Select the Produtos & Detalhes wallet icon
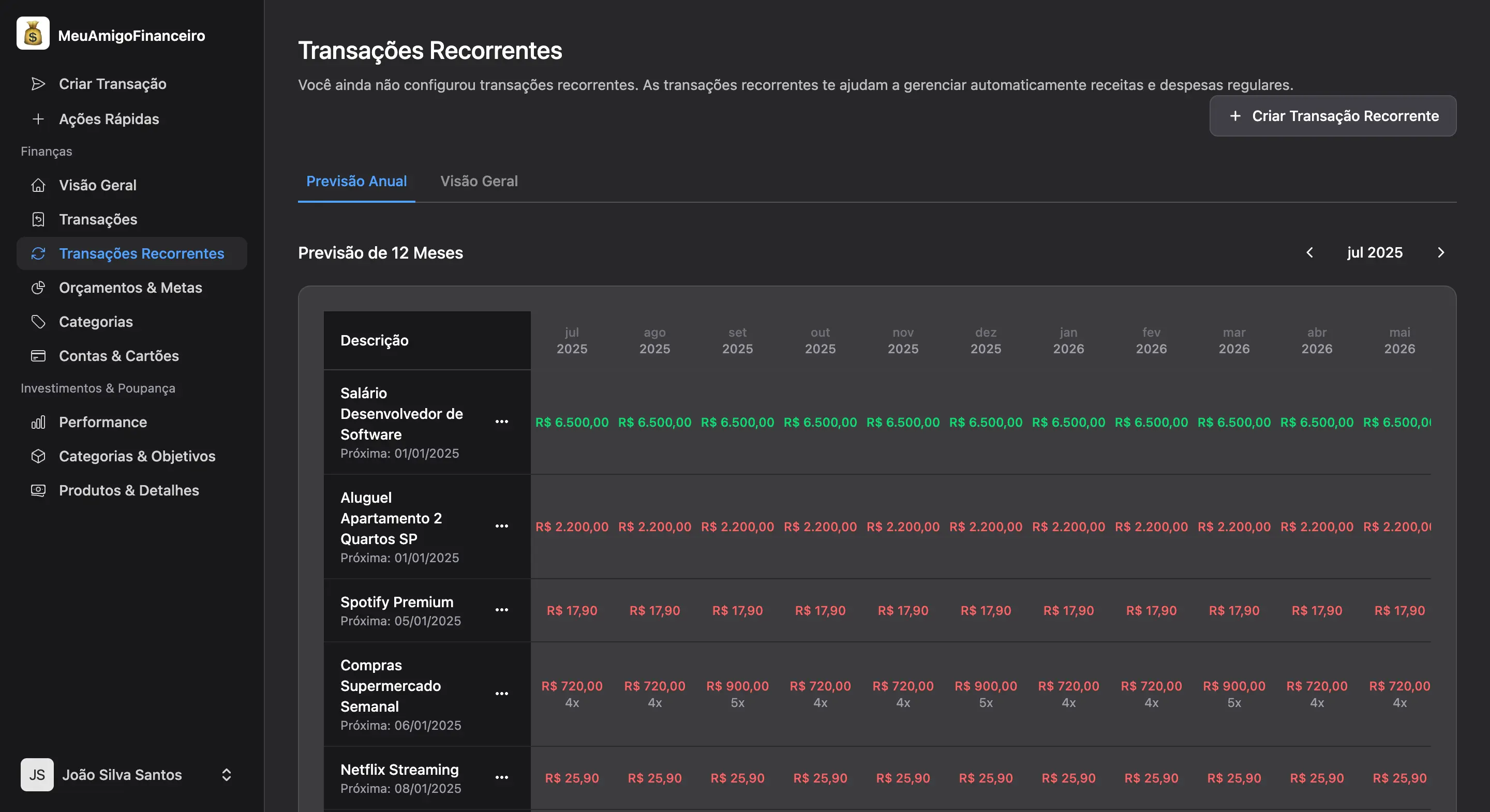 (38, 490)
